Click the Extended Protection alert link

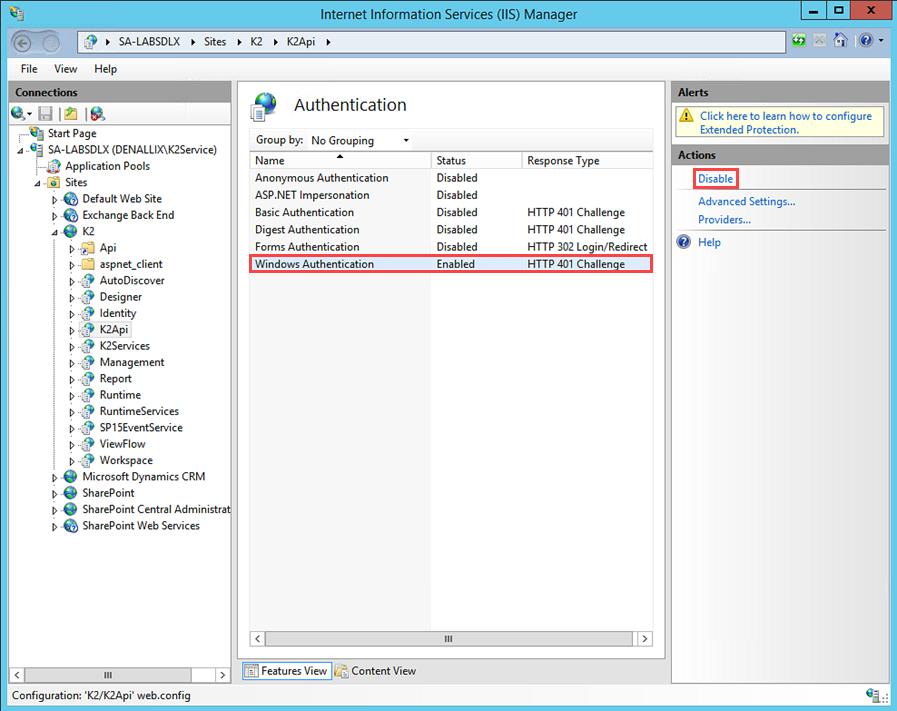click(785, 122)
